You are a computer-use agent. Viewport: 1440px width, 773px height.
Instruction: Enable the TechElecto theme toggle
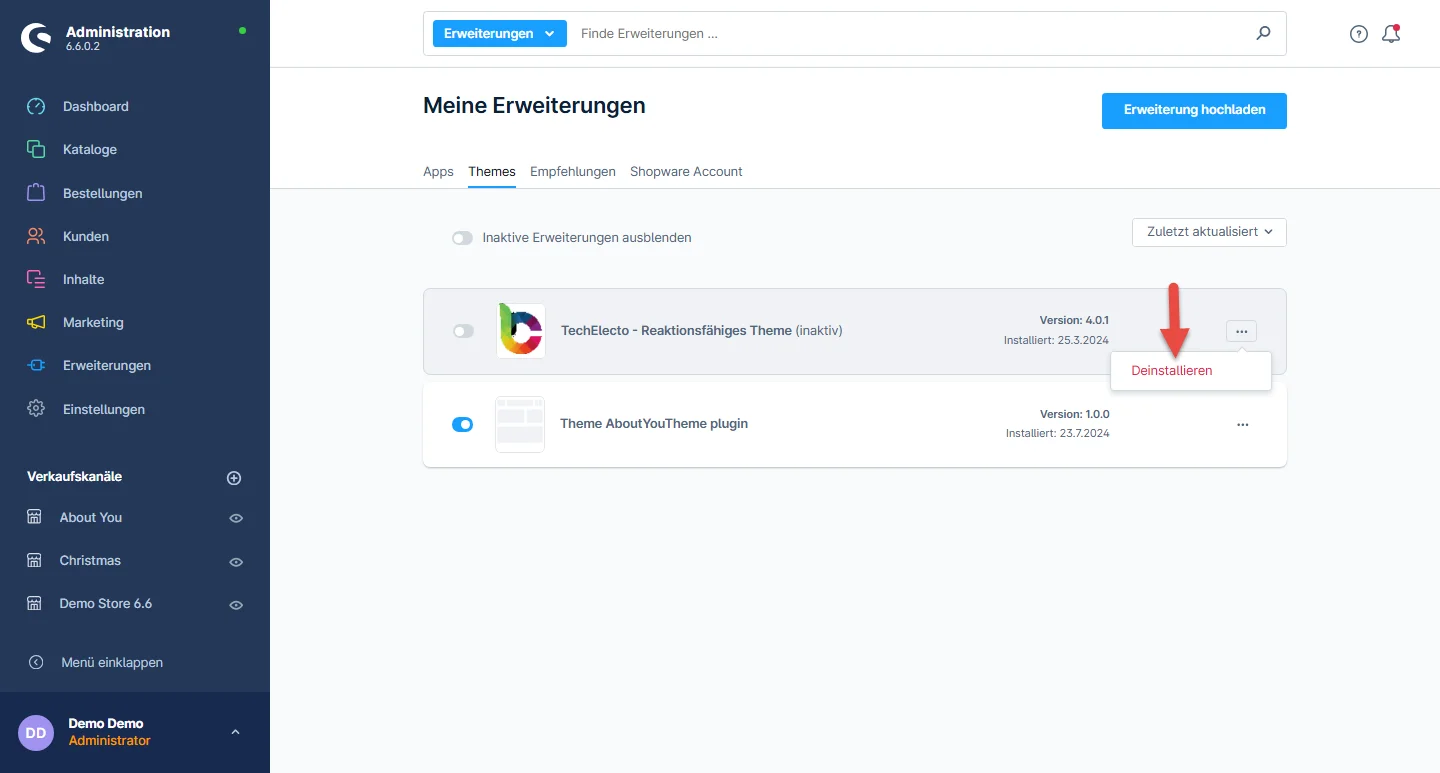click(x=463, y=331)
